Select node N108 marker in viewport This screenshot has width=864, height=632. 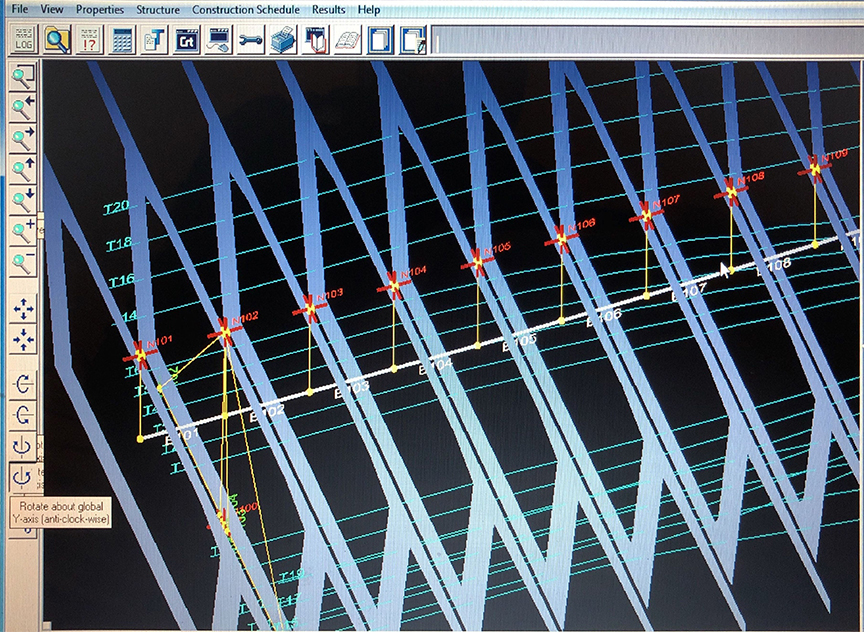[731, 190]
